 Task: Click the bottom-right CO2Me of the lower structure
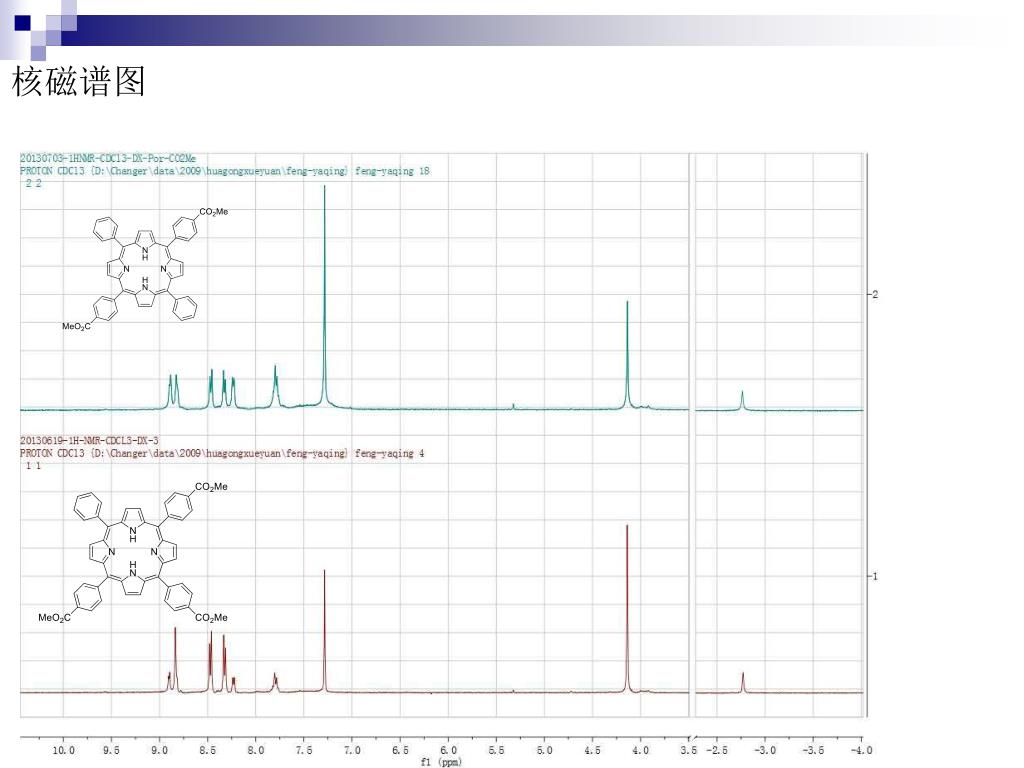tap(212, 618)
